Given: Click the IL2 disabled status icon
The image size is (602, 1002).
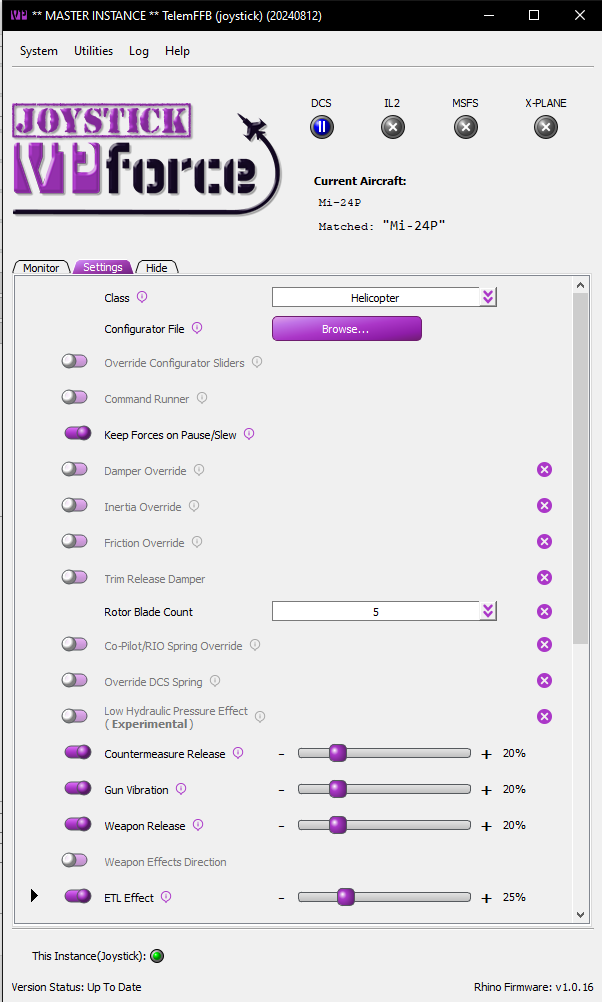Looking at the screenshot, I should [393, 127].
